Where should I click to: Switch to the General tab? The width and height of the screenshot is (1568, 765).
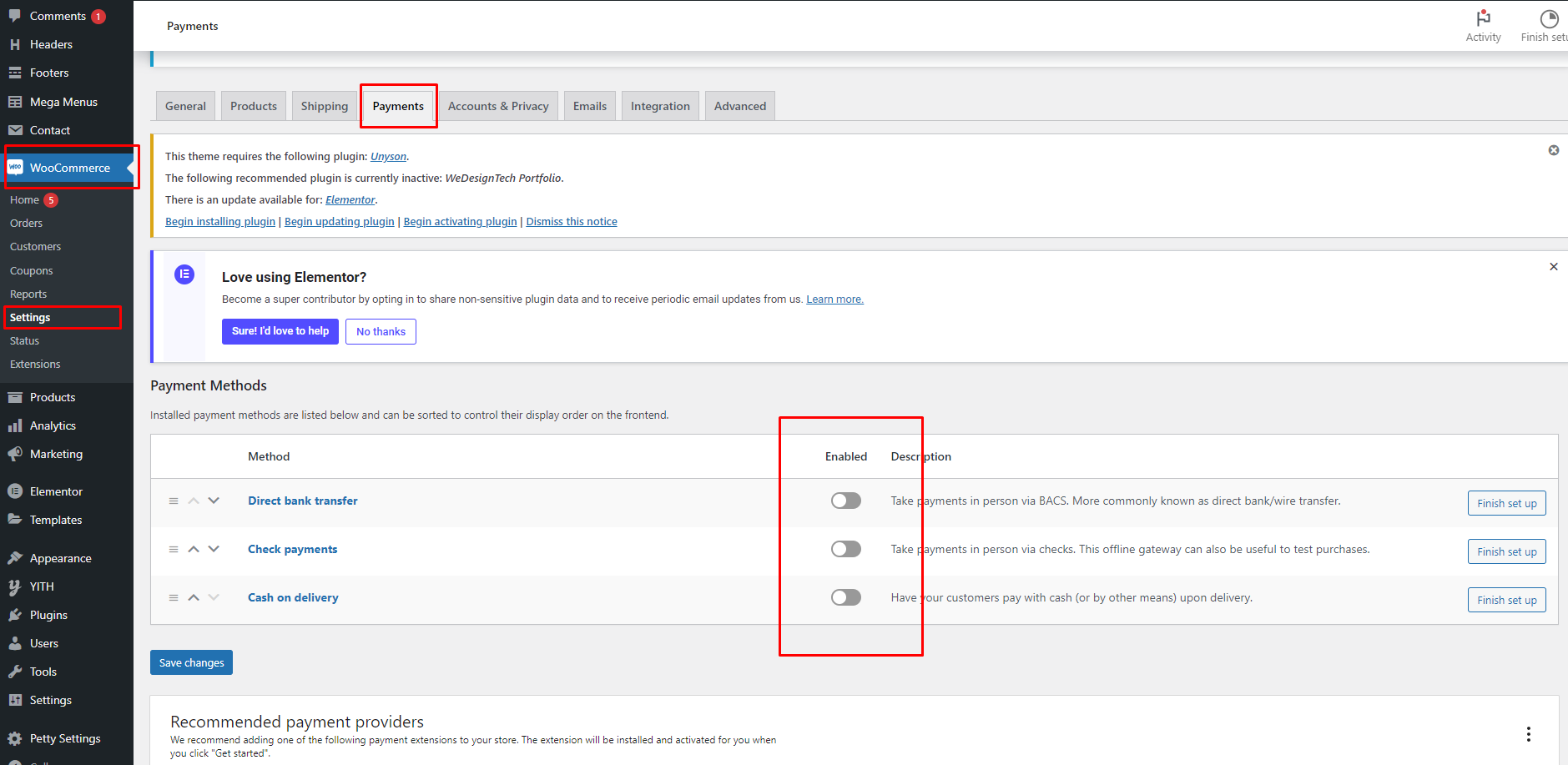(x=185, y=106)
